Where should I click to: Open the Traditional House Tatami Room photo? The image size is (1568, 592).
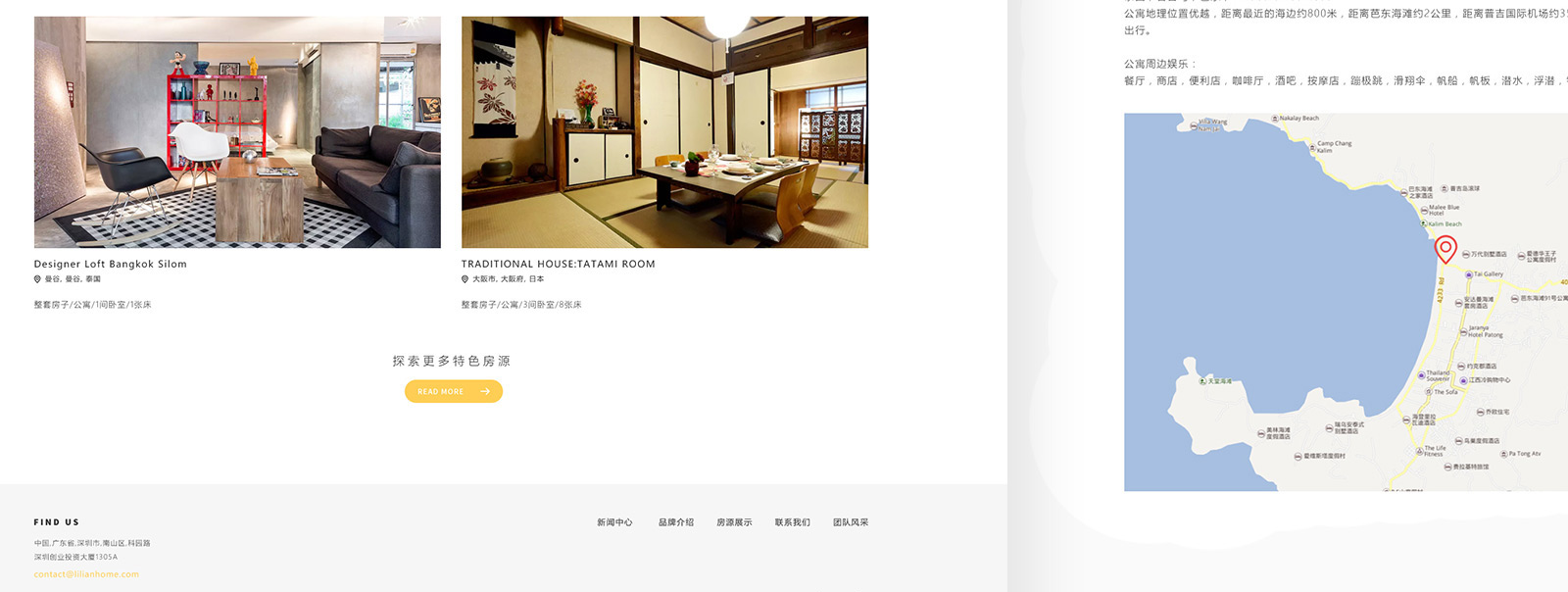(664, 131)
